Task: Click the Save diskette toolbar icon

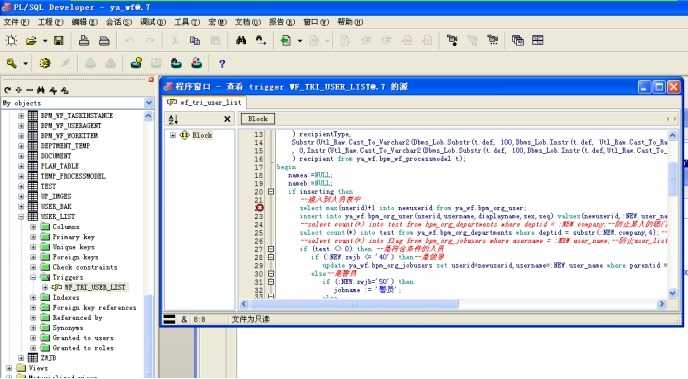Action: pyautogui.click(x=59, y=41)
